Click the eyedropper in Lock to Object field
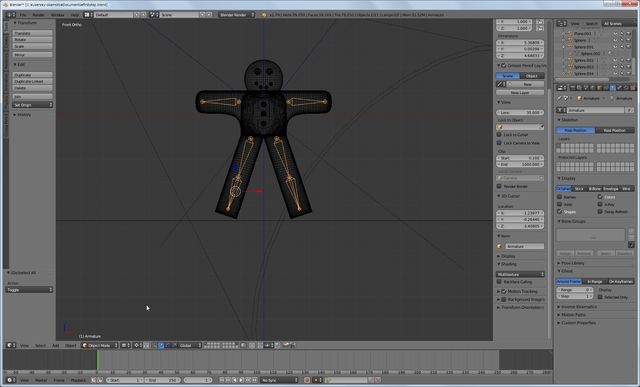 541,127
